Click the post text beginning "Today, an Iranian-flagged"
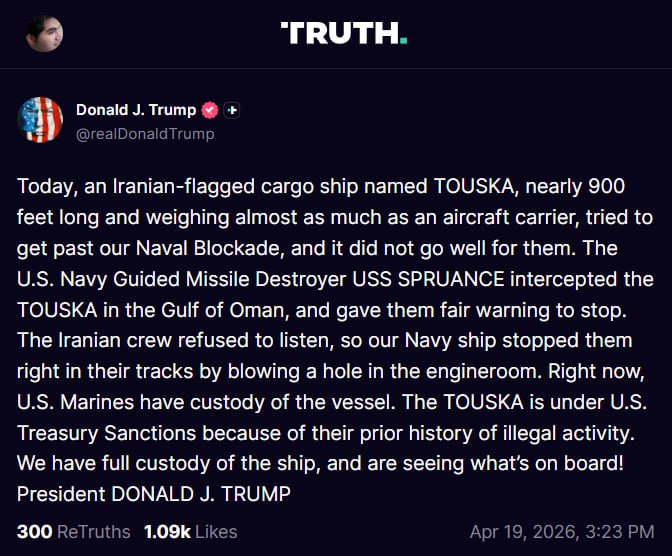 pyautogui.click(x=120, y=187)
